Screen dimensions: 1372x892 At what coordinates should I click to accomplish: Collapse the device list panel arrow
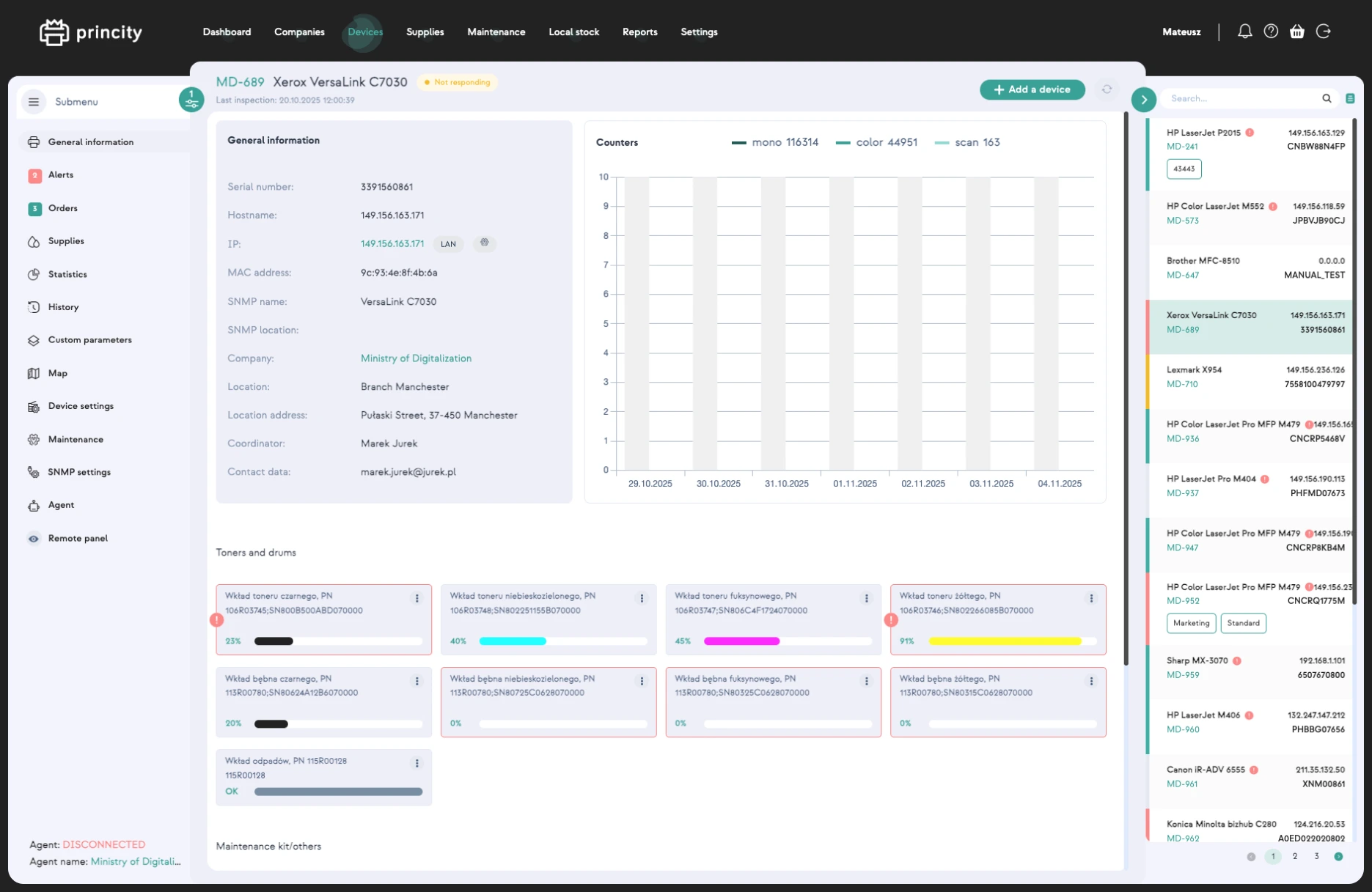click(1143, 99)
